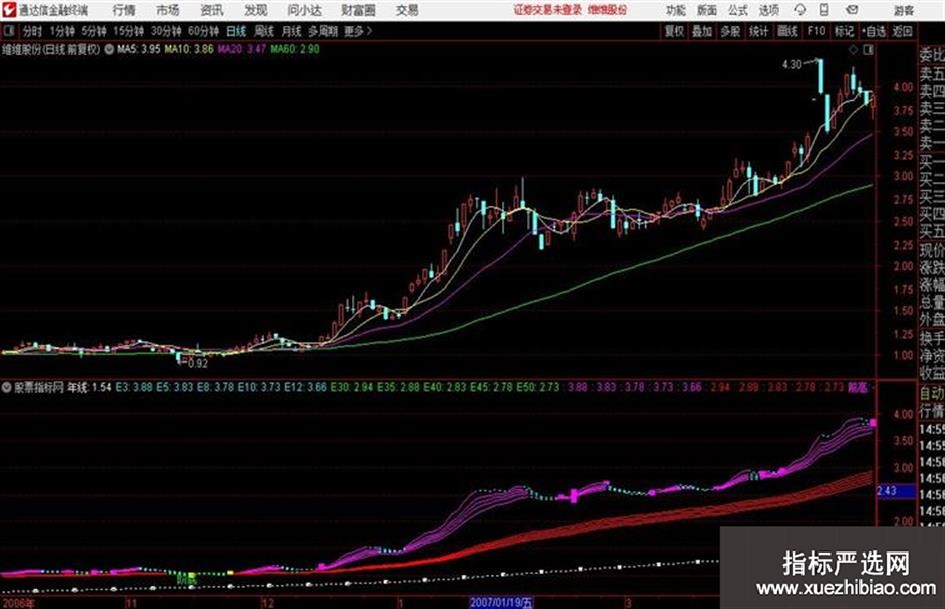Viewport: 945px width, 609px height.
Task: Open the mobile phone icon in title bar
Action: click(x=824, y=10)
